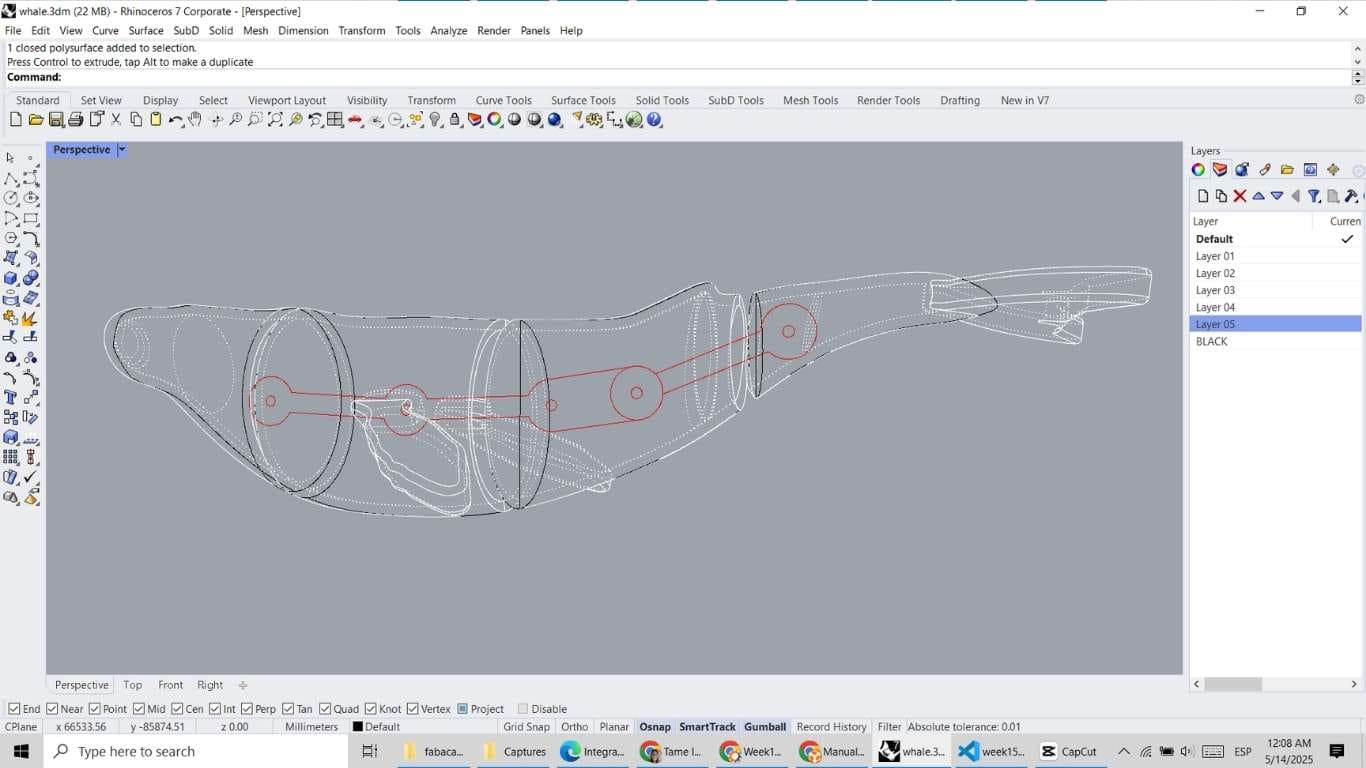Open the Surface menu
Image resolution: width=1366 pixels, height=768 pixels.
click(x=146, y=31)
